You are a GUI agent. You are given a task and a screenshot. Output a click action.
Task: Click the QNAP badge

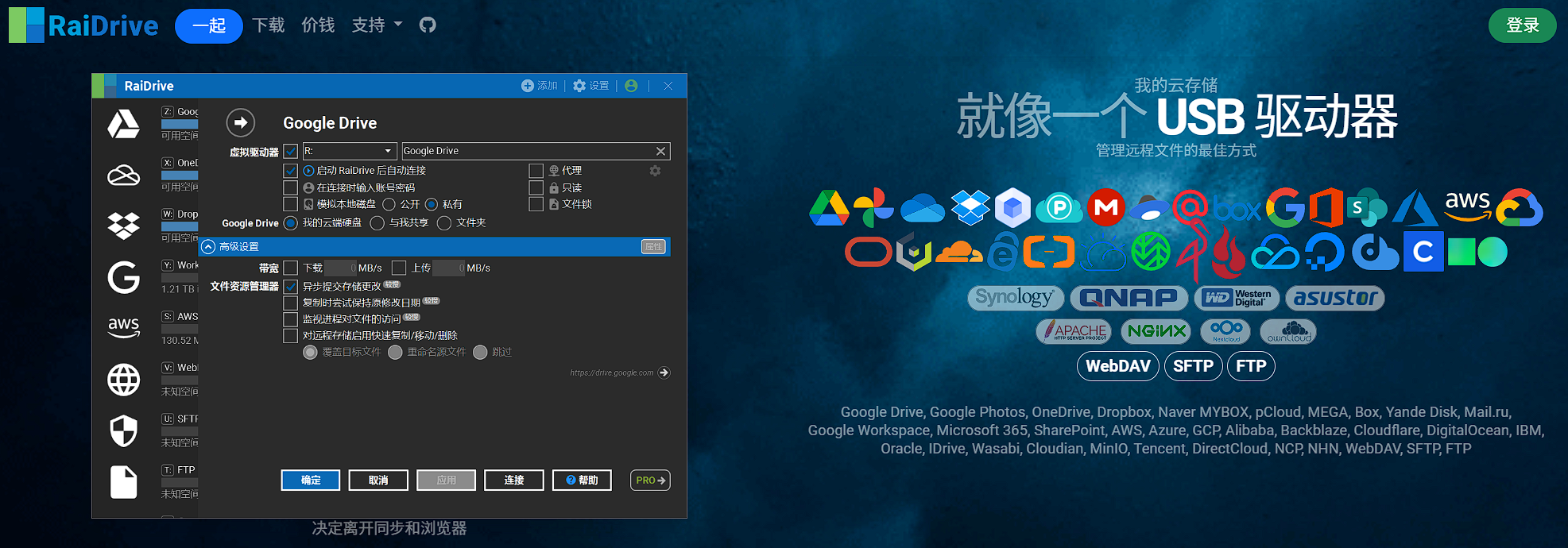1129,298
